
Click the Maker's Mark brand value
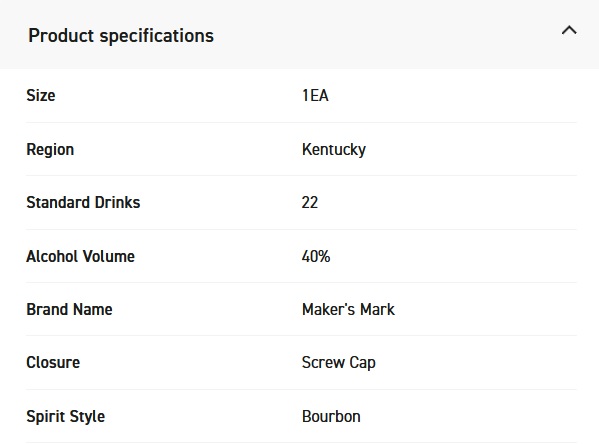(x=348, y=309)
